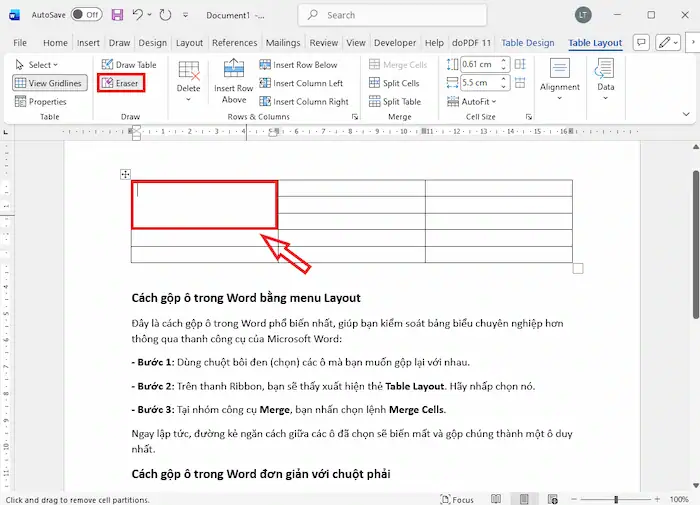
Task: Enable Focus mode in status bar
Action: tap(457, 500)
